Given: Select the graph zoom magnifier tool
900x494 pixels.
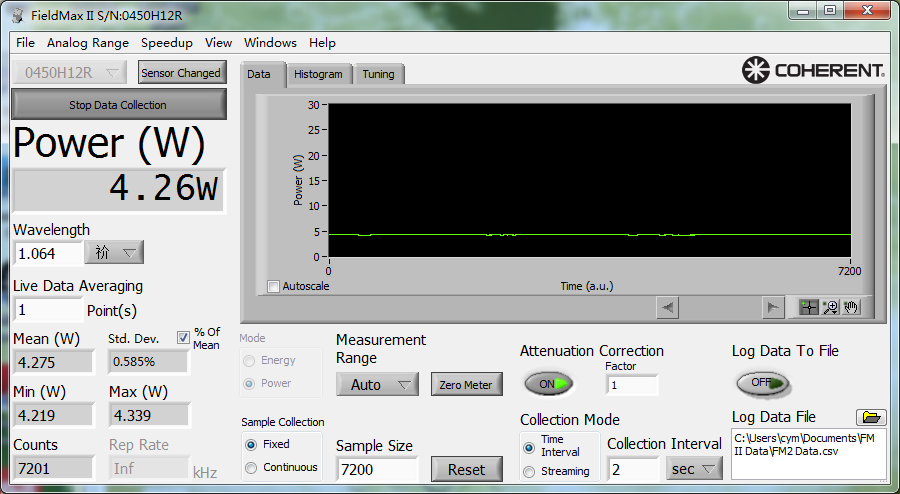Looking at the screenshot, I should 830,308.
